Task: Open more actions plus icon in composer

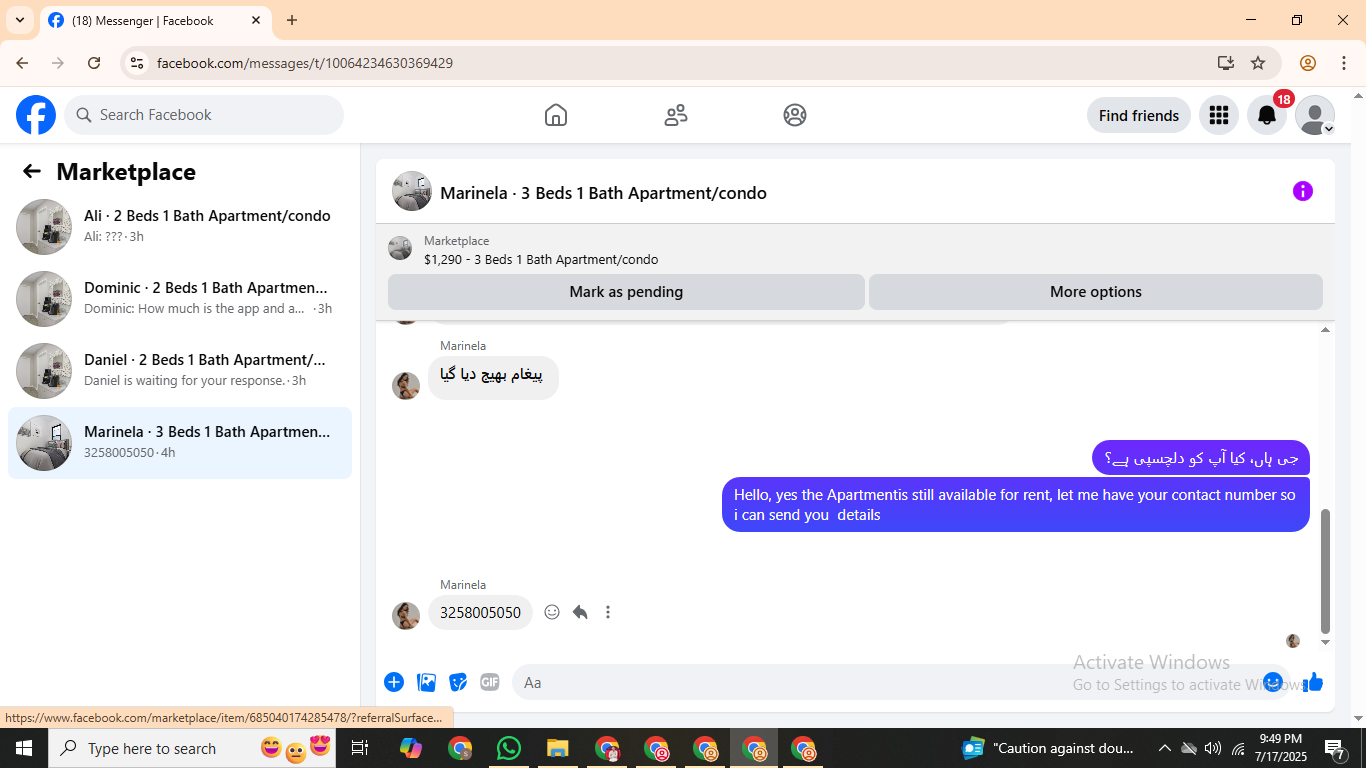Action: pyautogui.click(x=394, y=682)
